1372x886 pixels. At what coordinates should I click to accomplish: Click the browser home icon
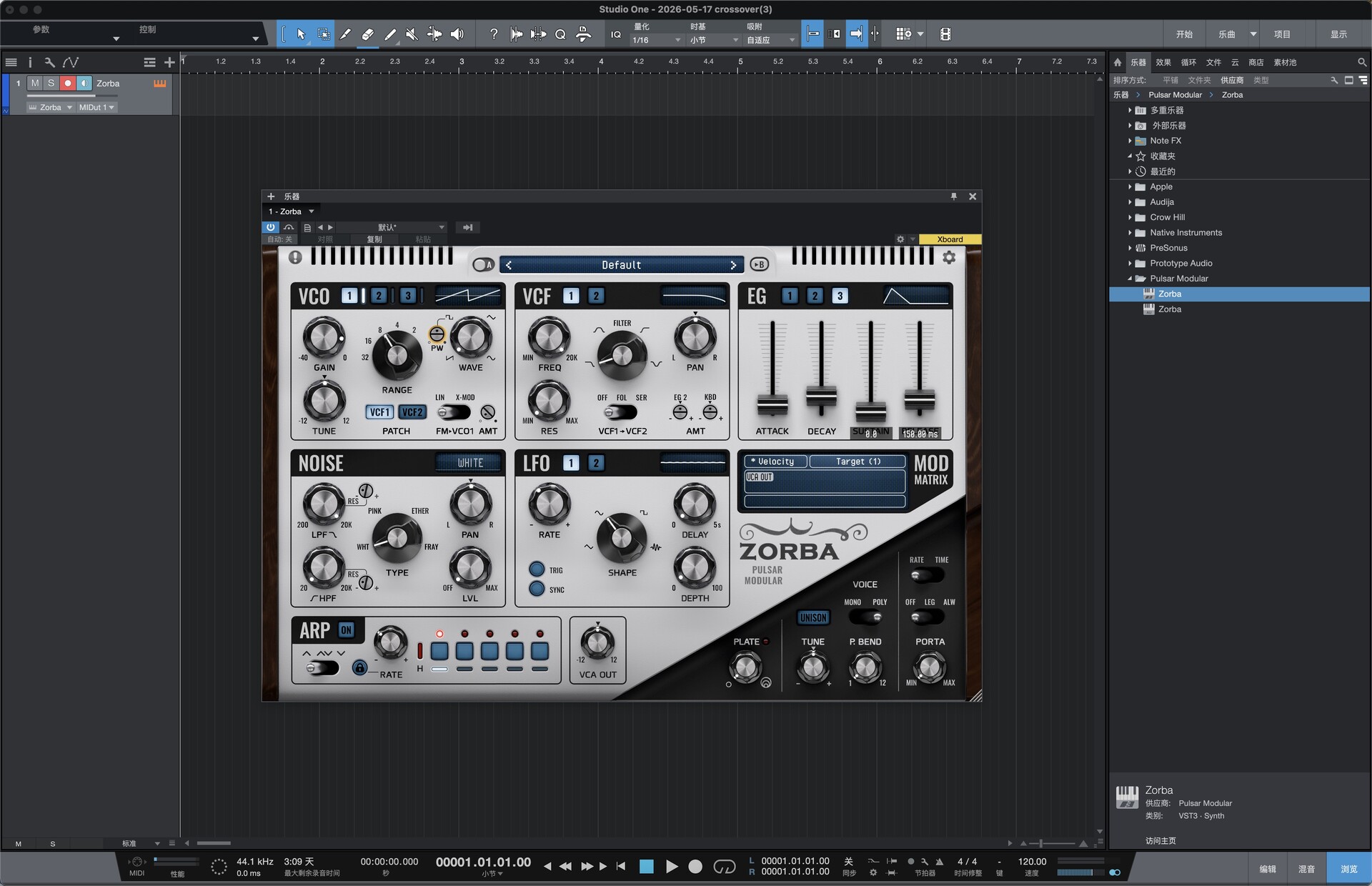[1118, 62]
